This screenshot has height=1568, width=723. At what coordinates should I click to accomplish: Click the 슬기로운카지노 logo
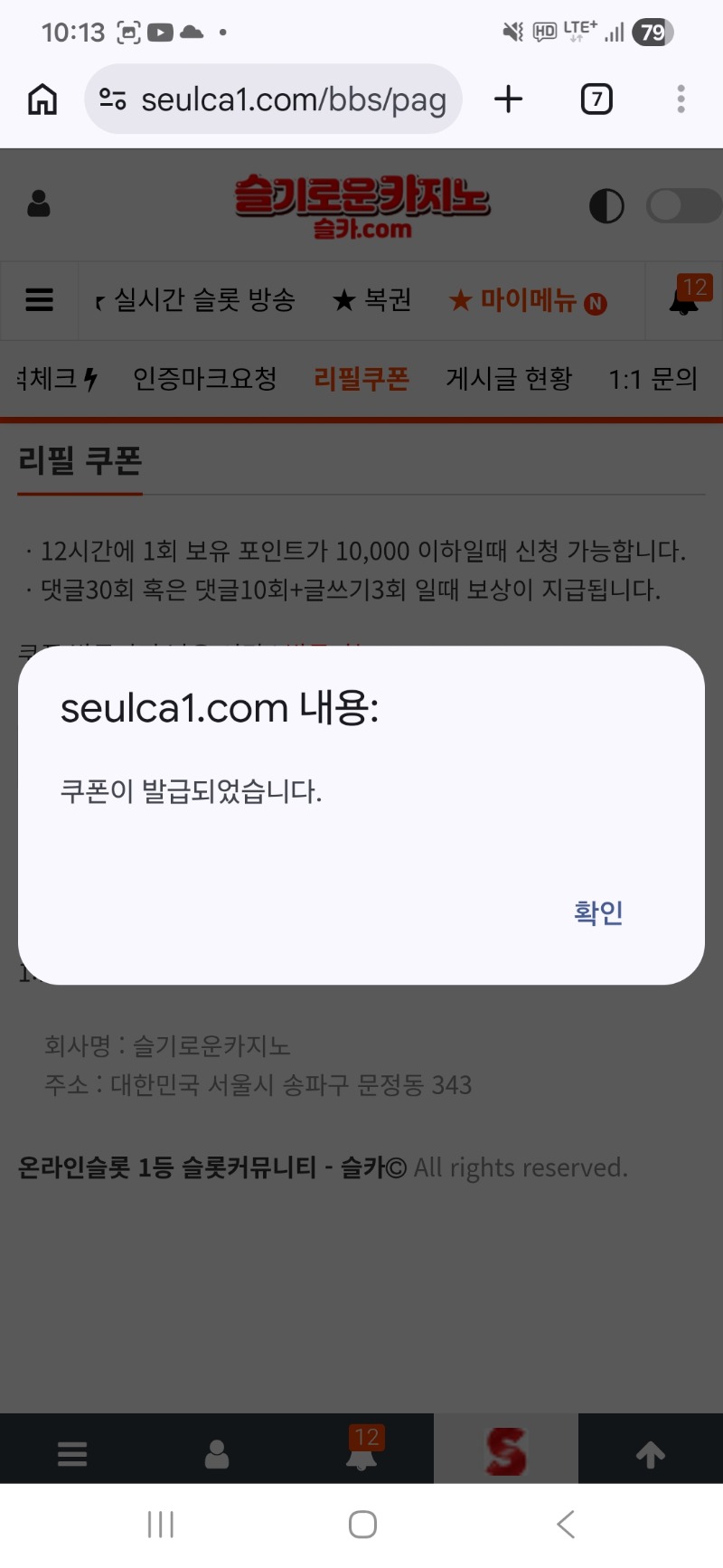click(x=362, y=206)
